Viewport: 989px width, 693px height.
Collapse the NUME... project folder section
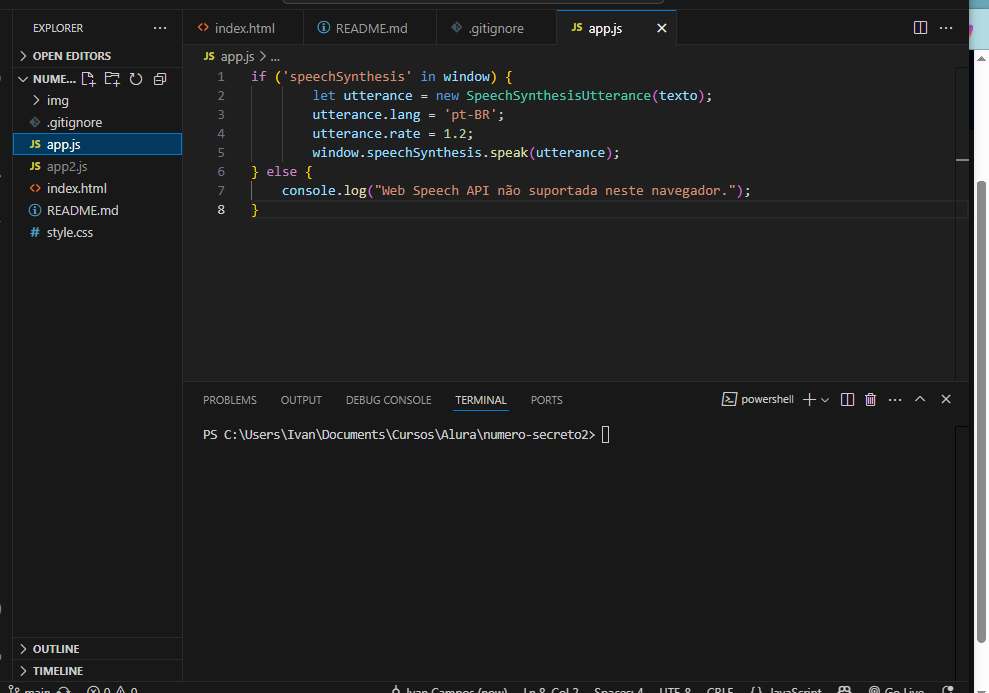47,79
